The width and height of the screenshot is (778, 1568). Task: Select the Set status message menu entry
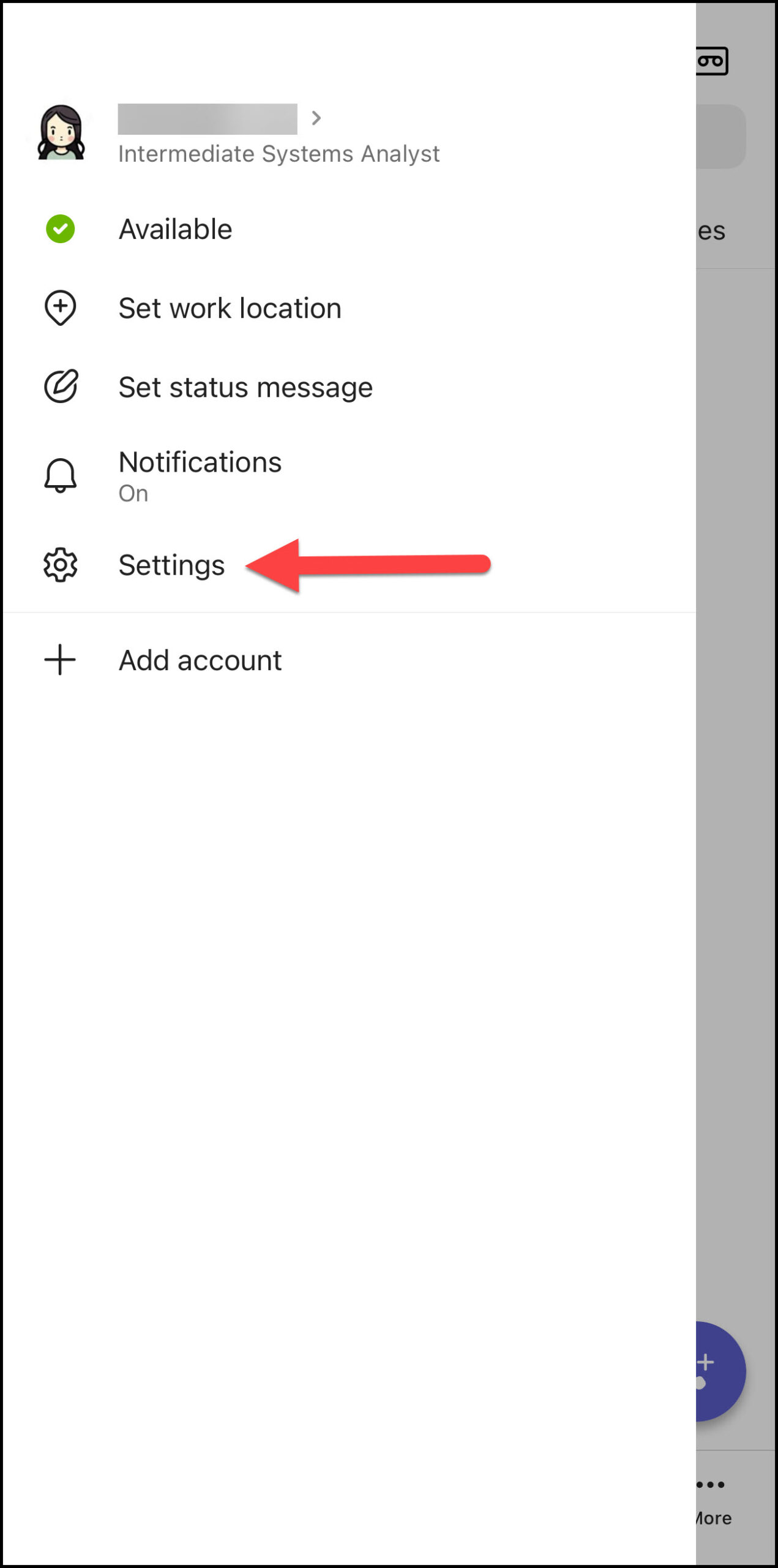(245, 386)
